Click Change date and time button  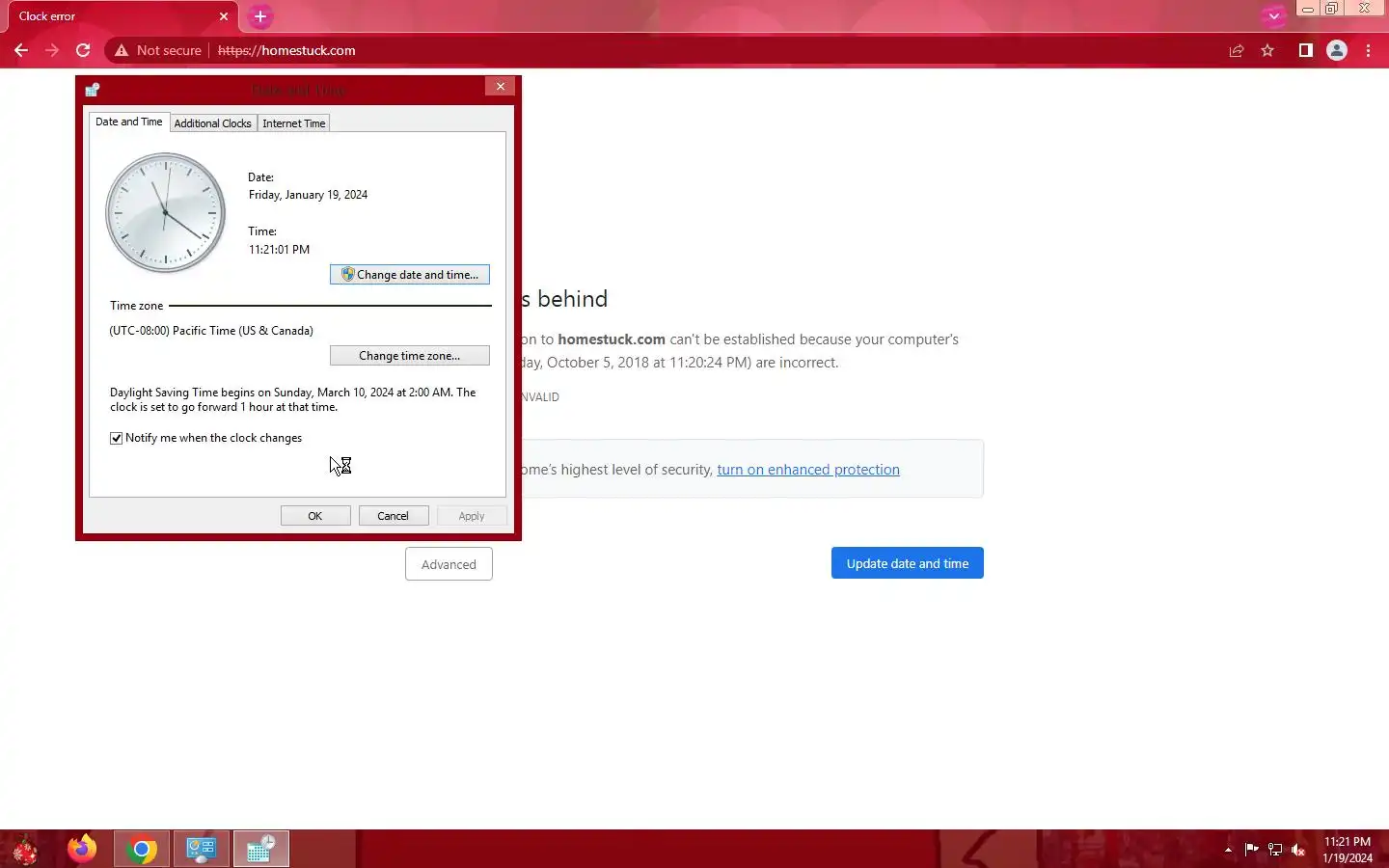click(x=410, y=275)
